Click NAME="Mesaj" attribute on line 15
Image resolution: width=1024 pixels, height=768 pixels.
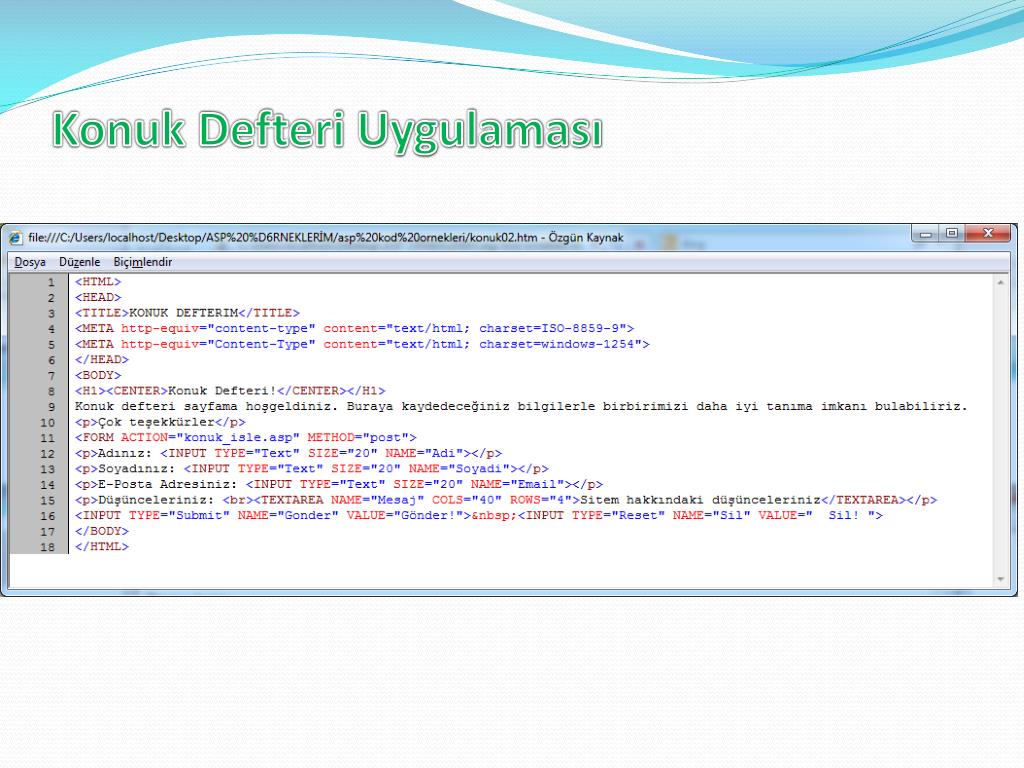[377, 500]
